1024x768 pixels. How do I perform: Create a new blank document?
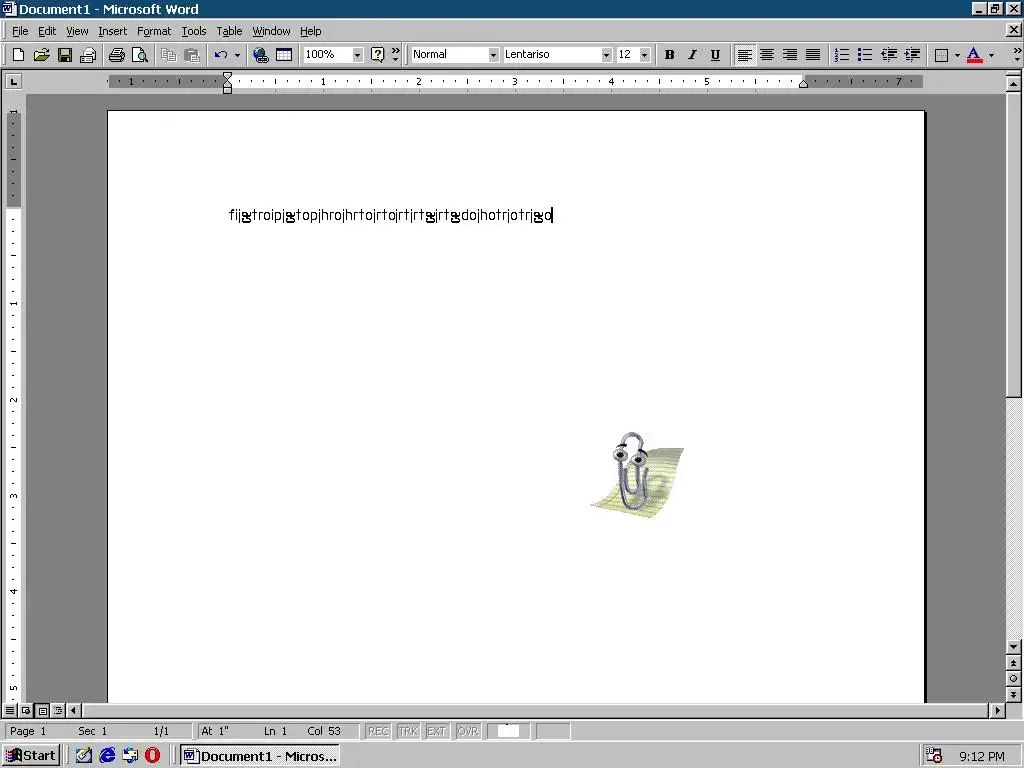pyautogui.click(x=18, y=55)
